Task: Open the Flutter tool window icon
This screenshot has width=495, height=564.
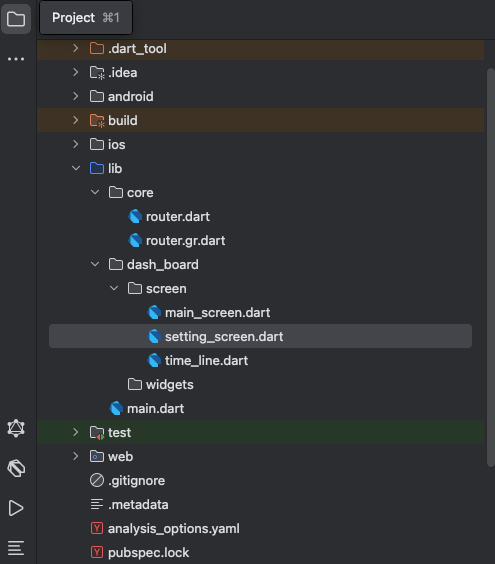Action: pos(16,468)
